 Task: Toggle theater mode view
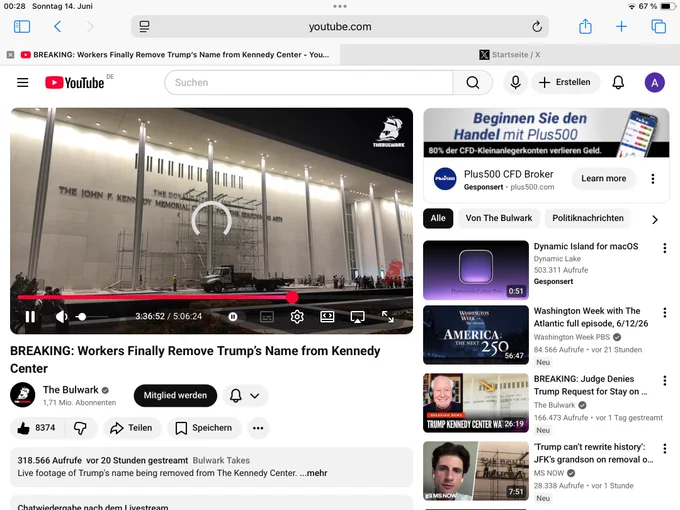tap(327, 317)
